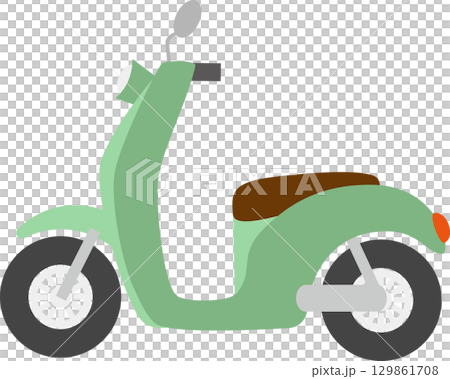Click the scooter illustration image
450x379 pixels.
tap(225, 180)
